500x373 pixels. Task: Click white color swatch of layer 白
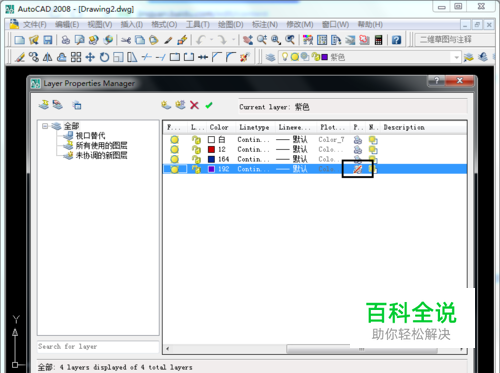[211, 140]
